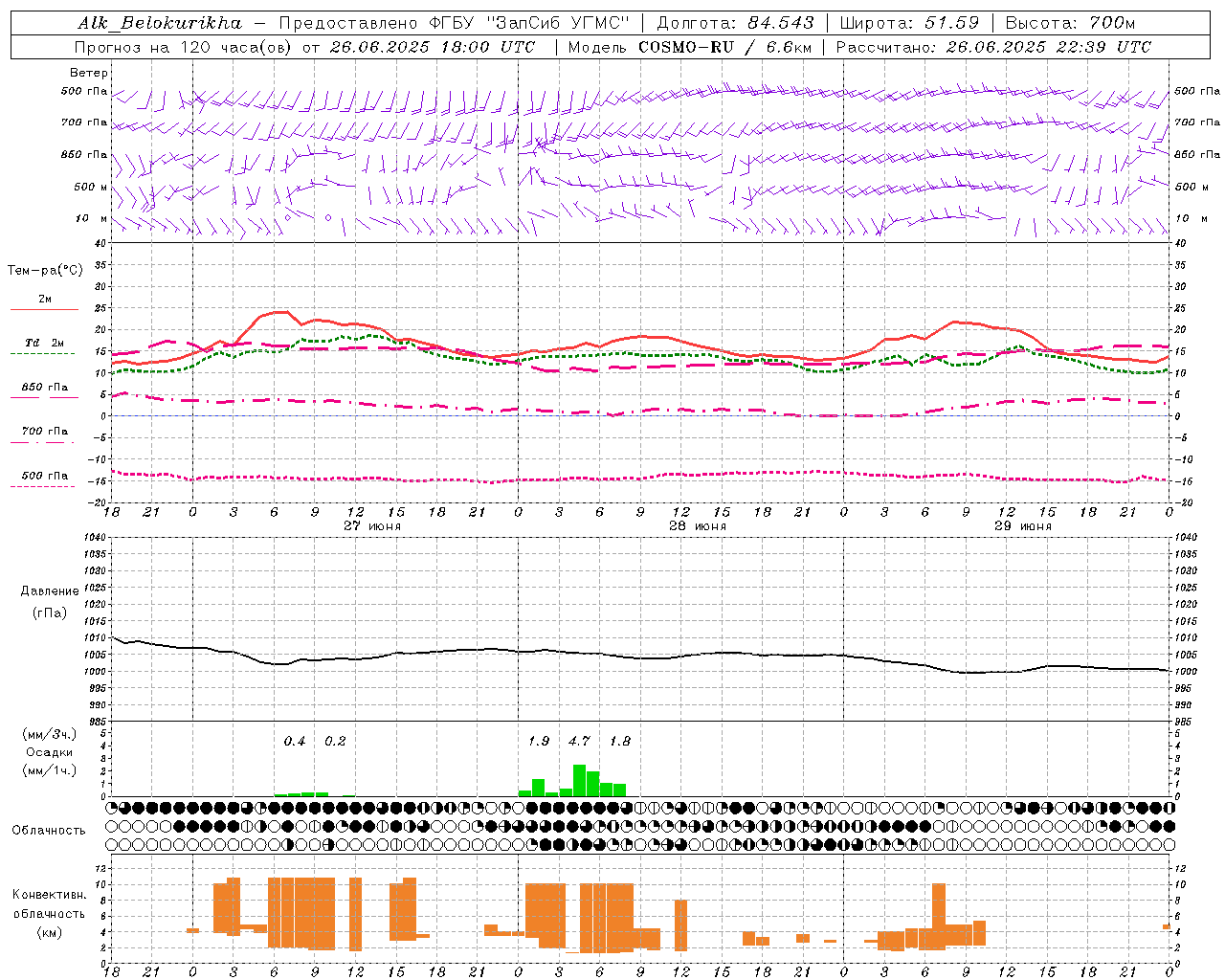Click the 'Предоставлено ФГБУ "ЗапСиб УГМС"' text

click(455, 23)
